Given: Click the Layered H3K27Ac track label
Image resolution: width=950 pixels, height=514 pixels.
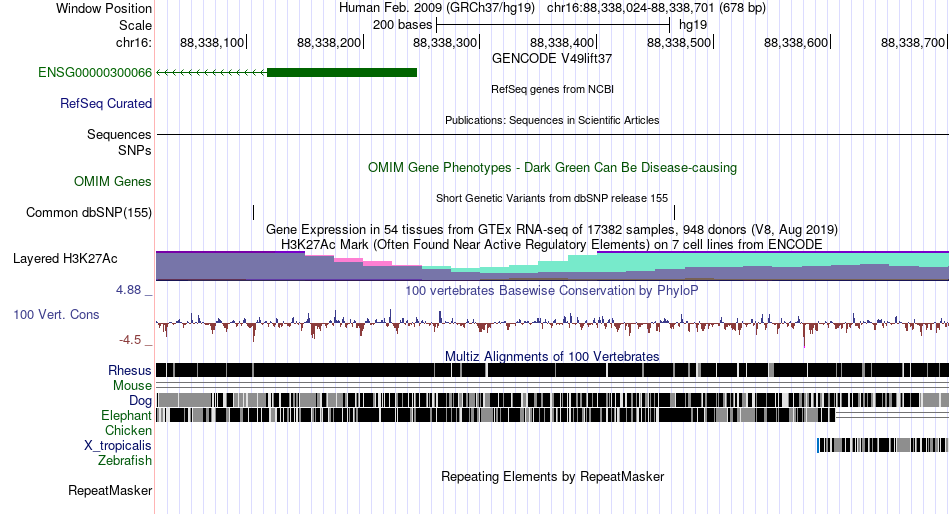Looking at the screenshot, I should pos(65,259).
